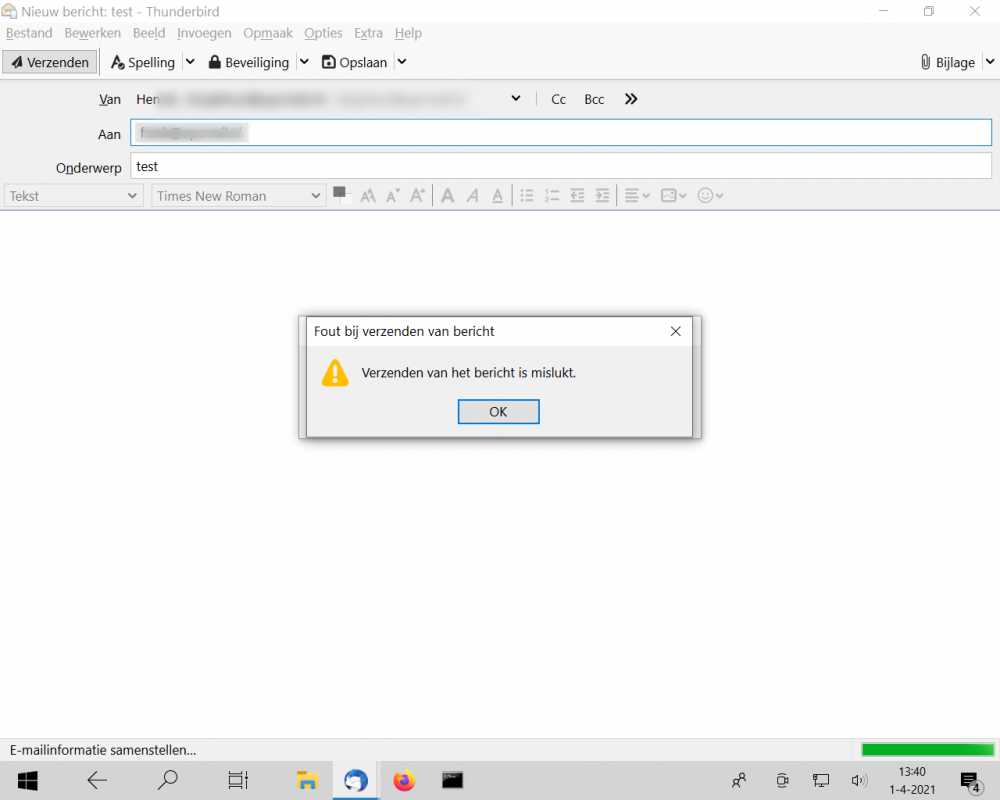Screen dimensions: 1000x800
Task: Click the Verzenden send button
Action: (x=50, y=62)
